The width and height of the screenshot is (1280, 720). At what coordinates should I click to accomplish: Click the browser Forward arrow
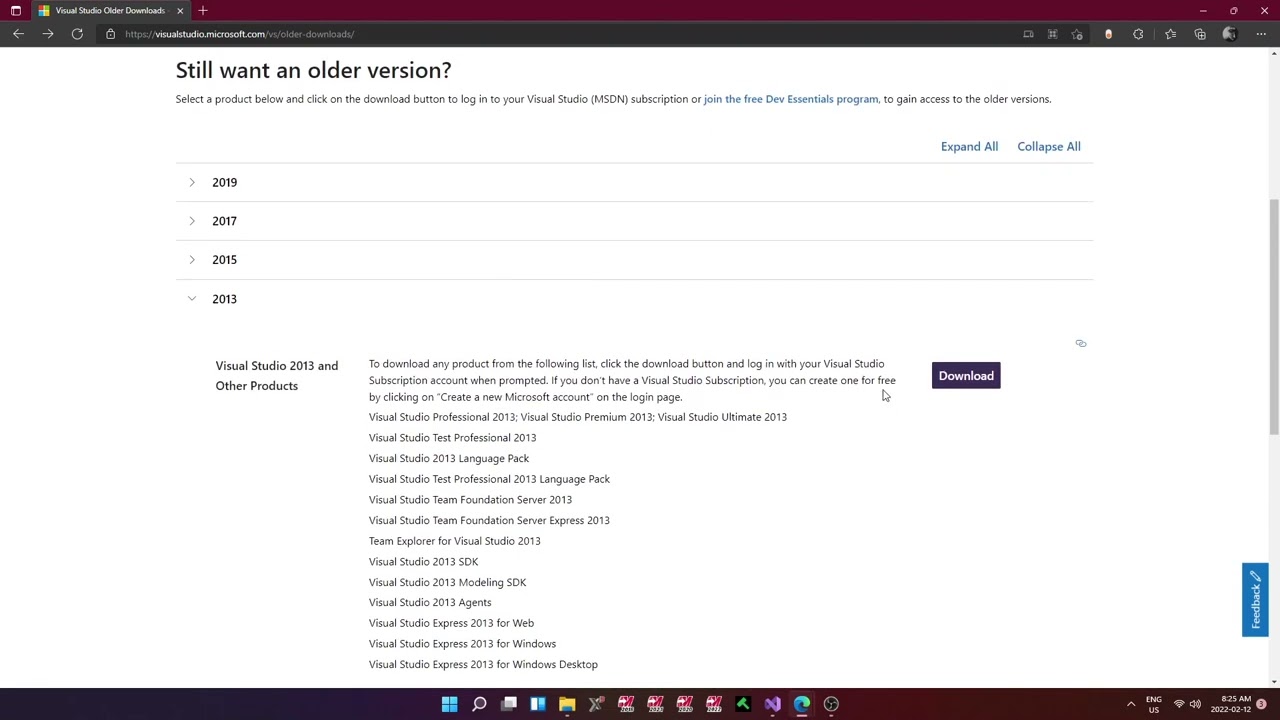tap(47, 34)
